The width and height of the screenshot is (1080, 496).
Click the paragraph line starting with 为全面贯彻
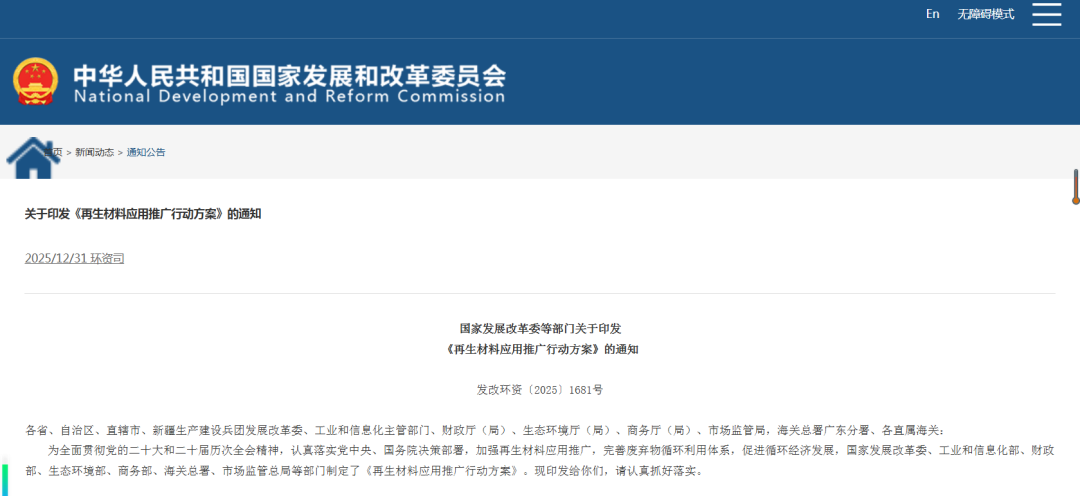[x=550, y=451]
